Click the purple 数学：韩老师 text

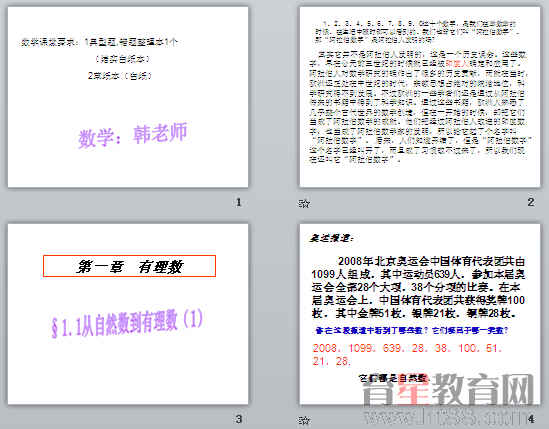pyautogui.click(x=133, y=135)
